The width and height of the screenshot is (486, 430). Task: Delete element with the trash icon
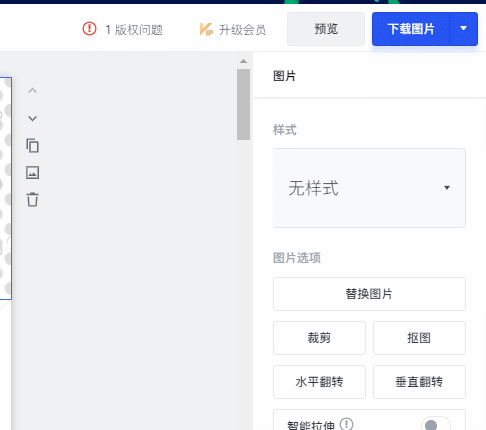click(32, 200)
